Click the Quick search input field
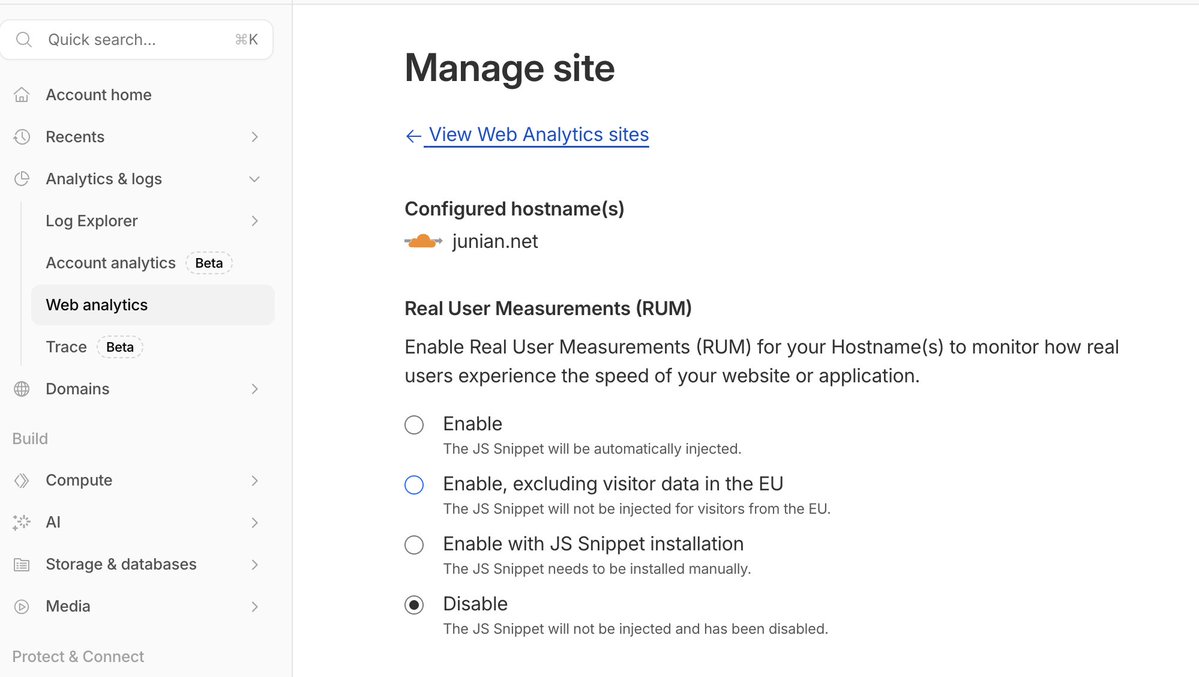Viewport: 1199px width, 677px height. [x=136, y=40]
